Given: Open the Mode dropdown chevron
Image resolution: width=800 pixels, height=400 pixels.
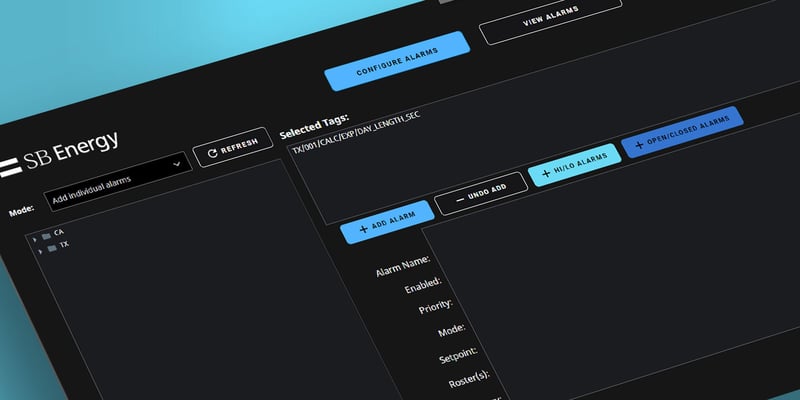Looking at the screenshot, I should [x=177, y=164].
